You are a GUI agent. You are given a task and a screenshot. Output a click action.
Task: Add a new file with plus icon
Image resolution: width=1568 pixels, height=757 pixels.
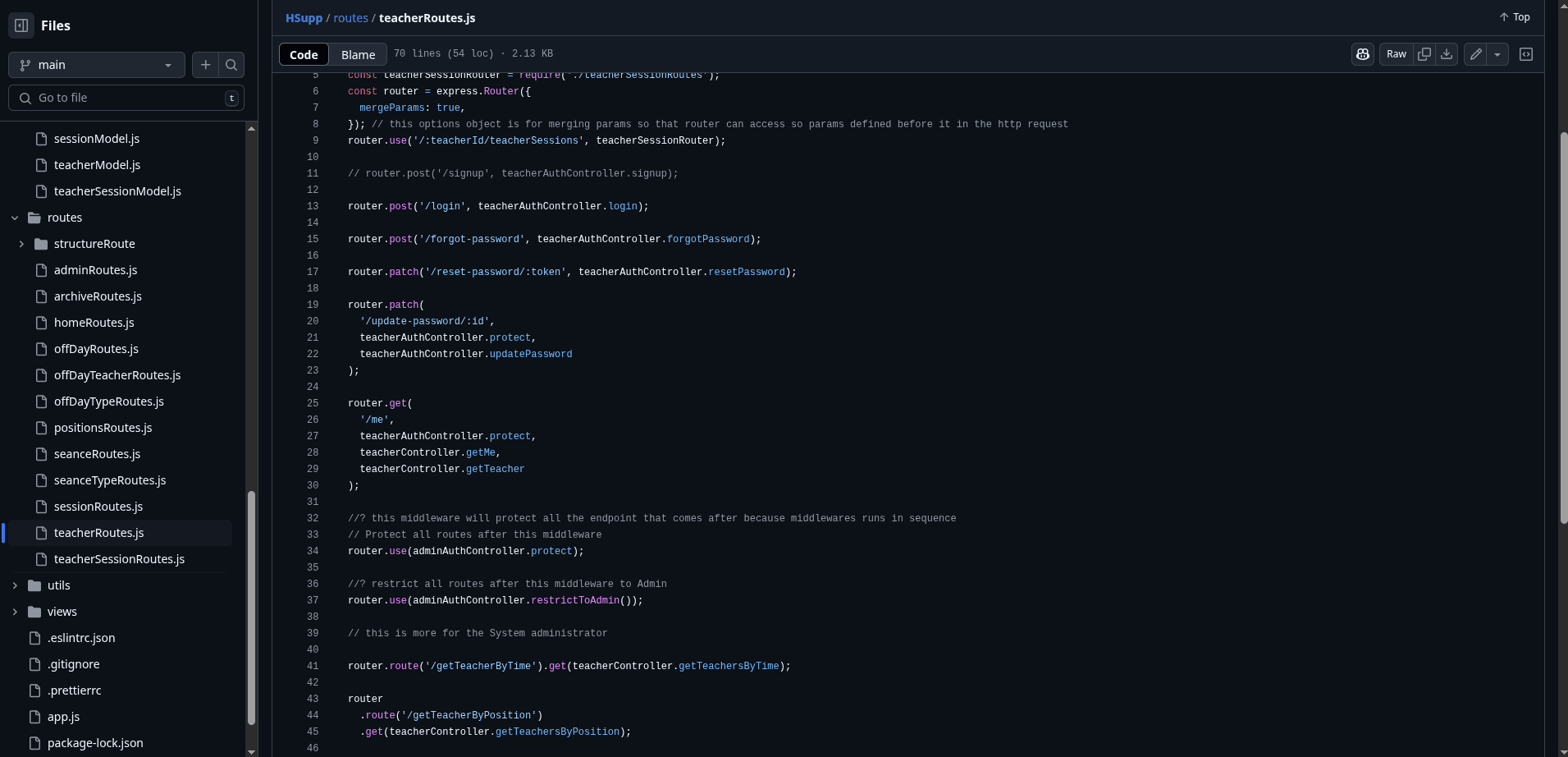click(205, 65)
